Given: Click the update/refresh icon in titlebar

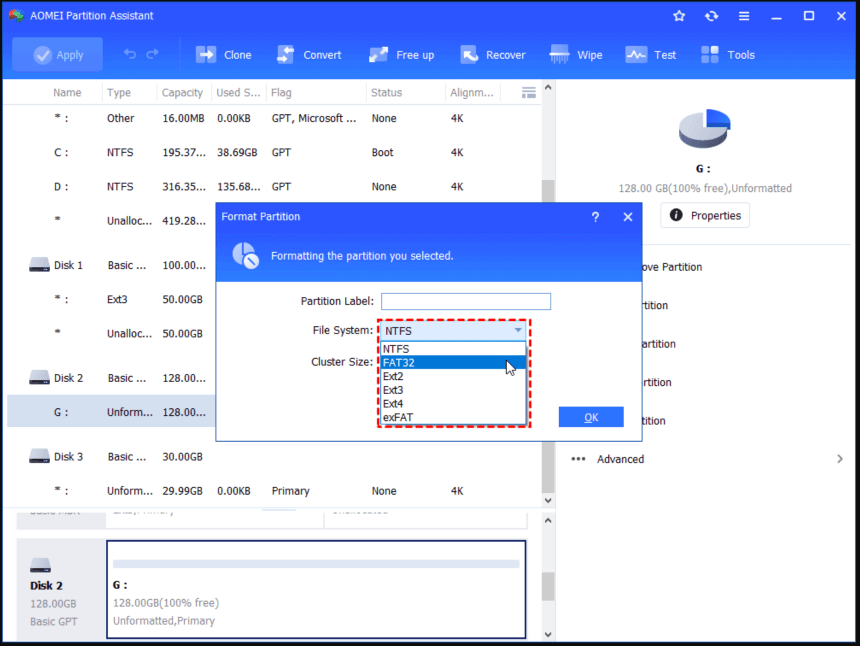Looking at the screenshot, I should pyautogui.click(x=710, y=15).
